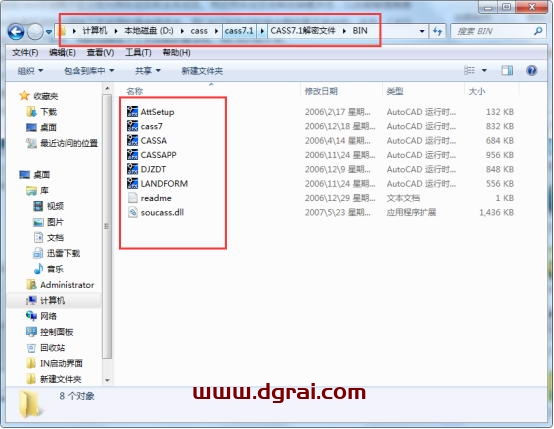Click 新建文件夹 button
Image resolution: width=554 pixels, height=429 pixels.
point(202,71)
